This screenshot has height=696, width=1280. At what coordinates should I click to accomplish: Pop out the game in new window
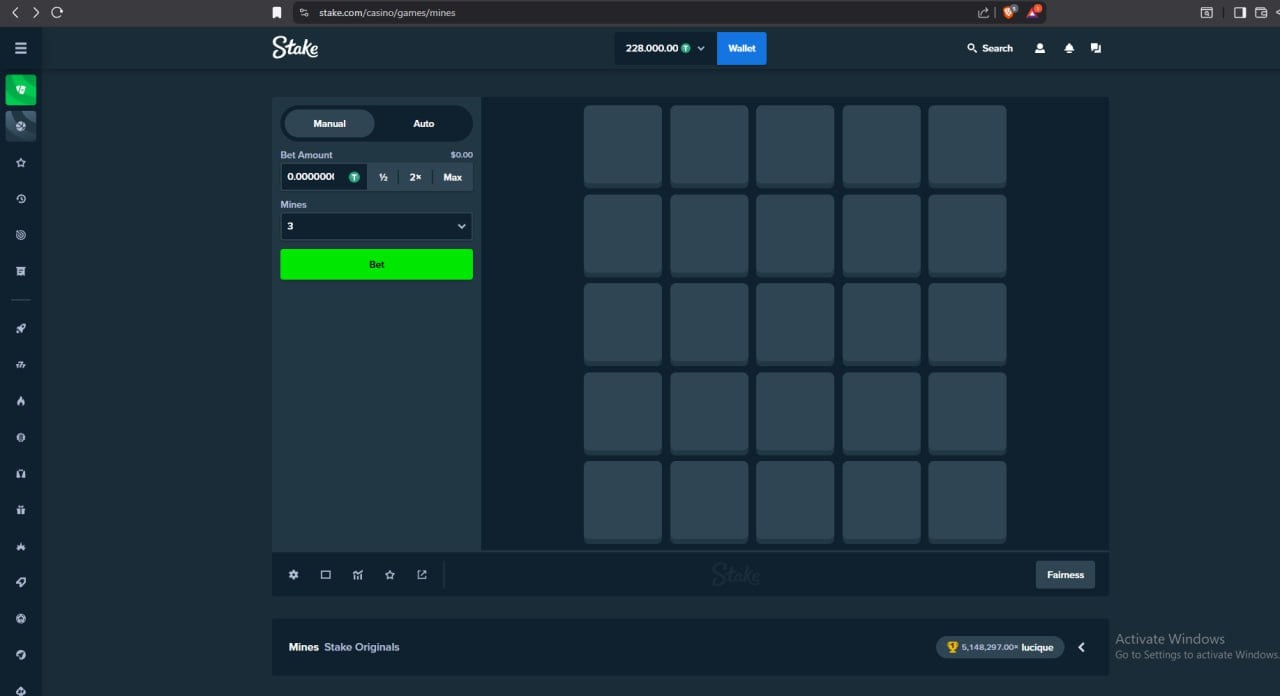point(422,575)
